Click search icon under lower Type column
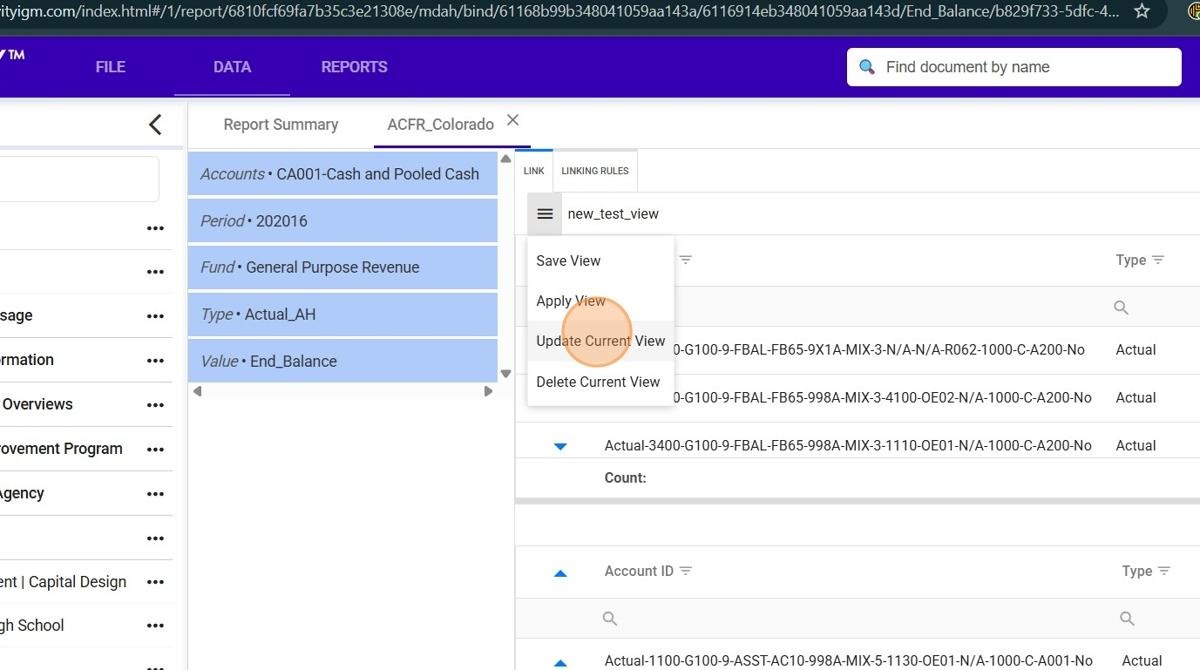The image size is (1200, 670). click(x=1127, y=619)
